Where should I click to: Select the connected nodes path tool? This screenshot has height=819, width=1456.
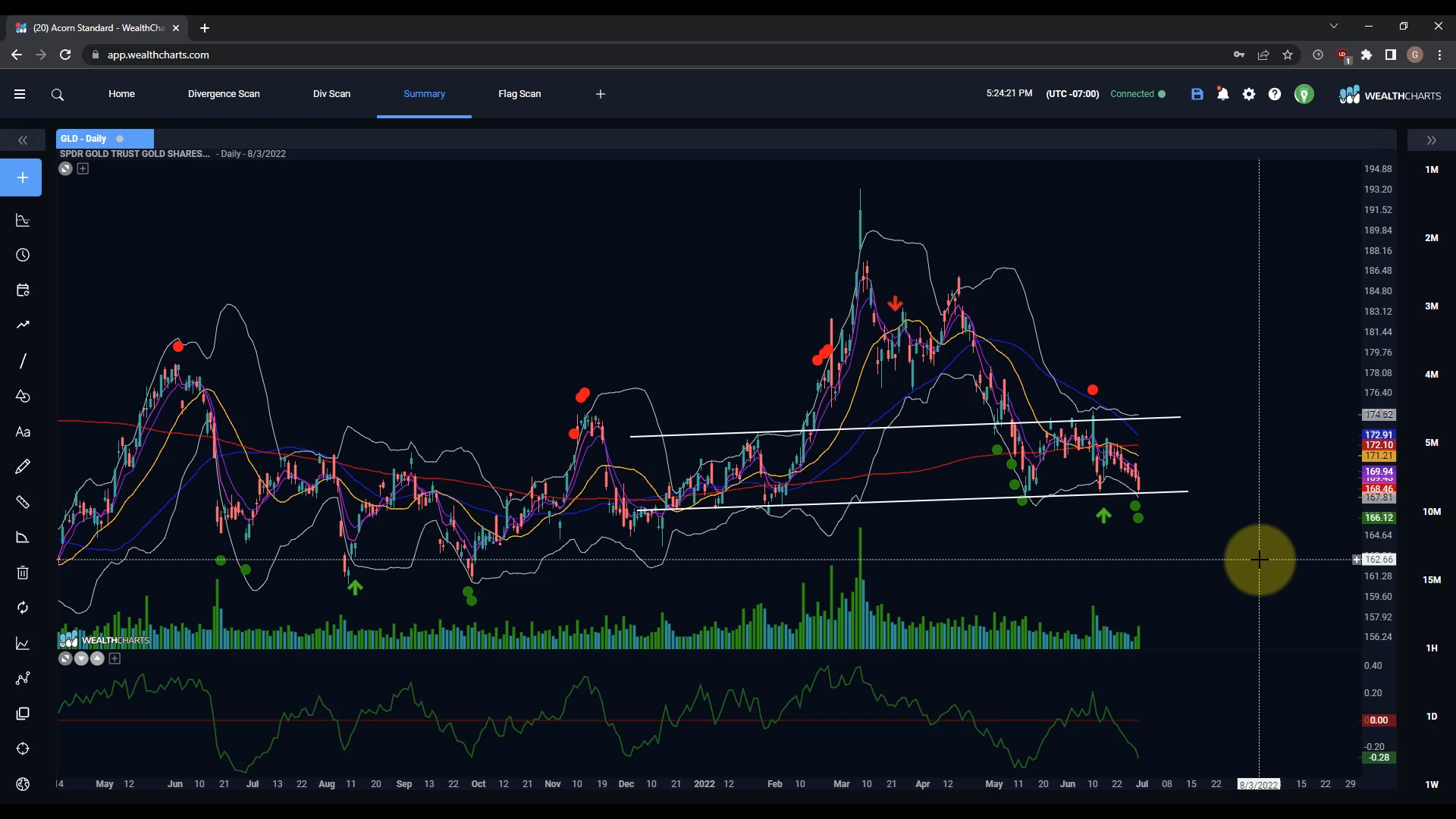(x=23, y=679)
